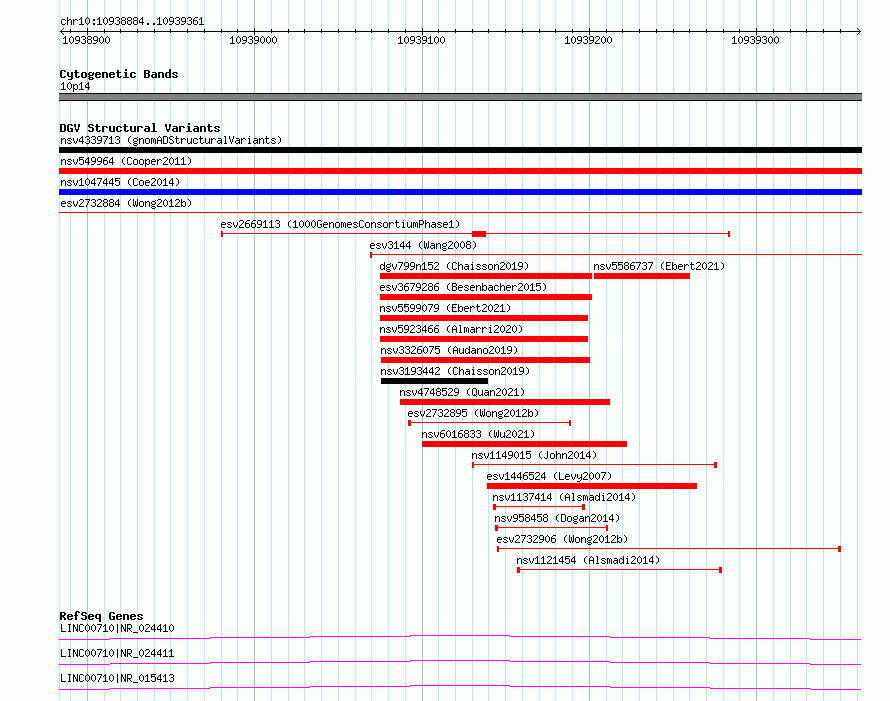Click the nsv3326075 (Audano2019) label
Image resolution: width=890 pixels, height=701 pixels.
(x=449, y=350)
